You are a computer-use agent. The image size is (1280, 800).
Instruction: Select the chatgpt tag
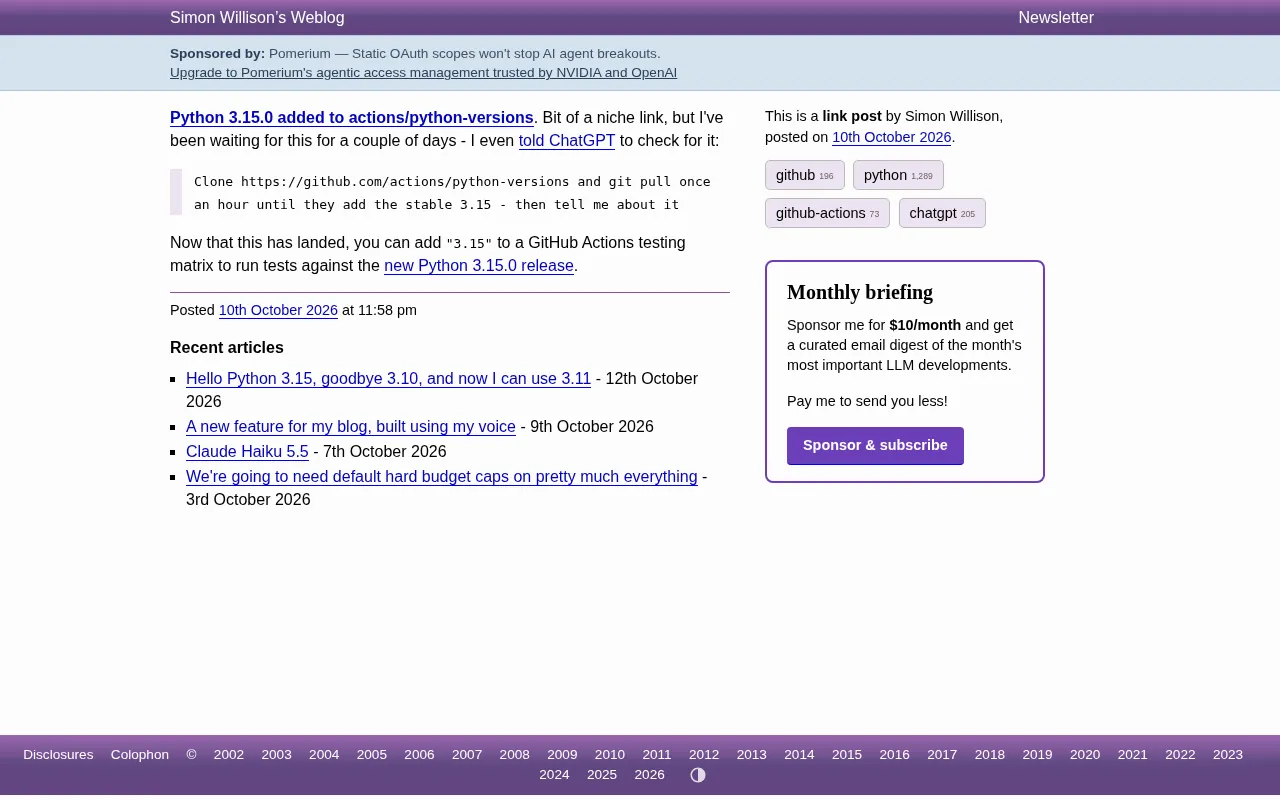[x=942, y=213]
